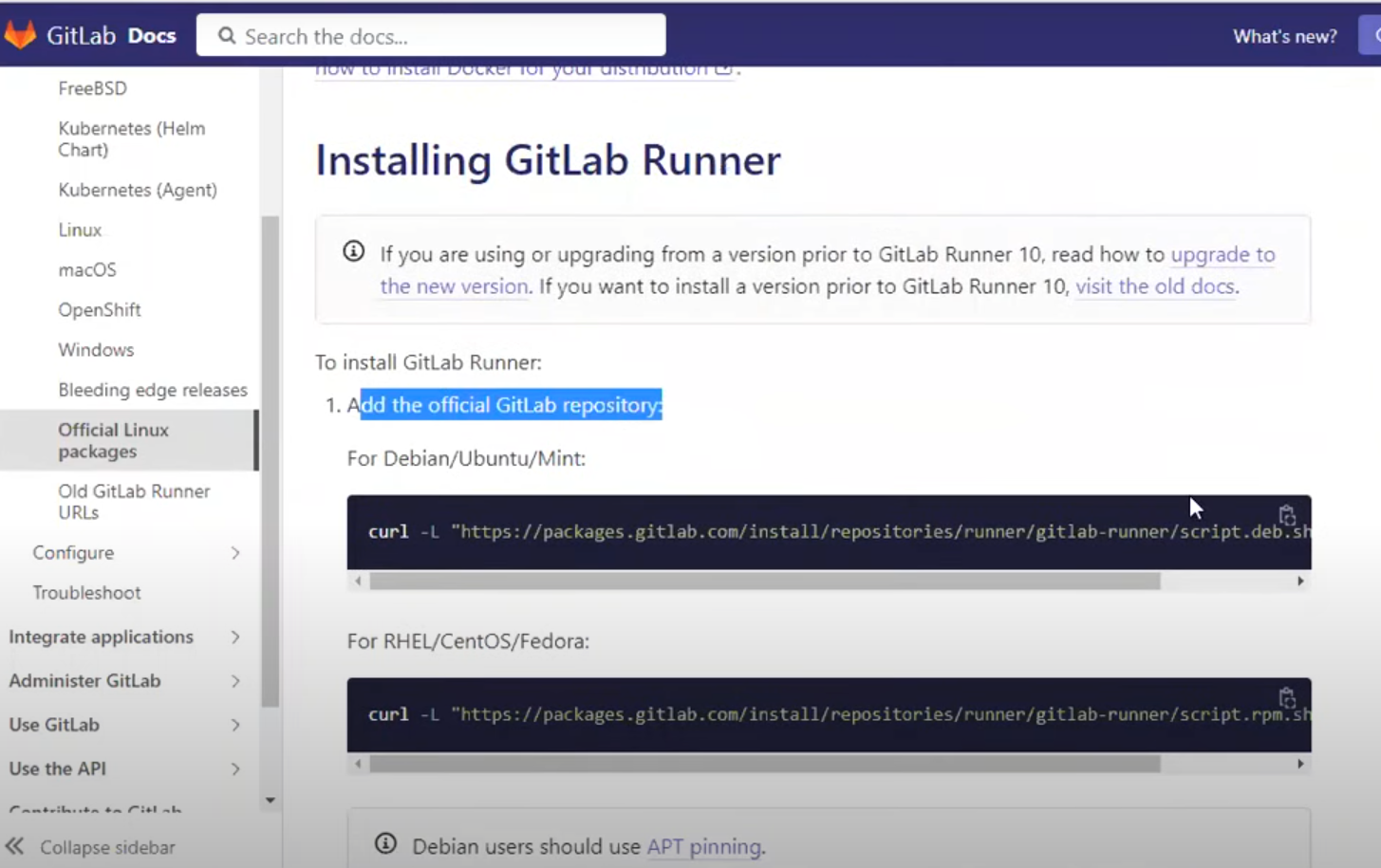The height and width of the screenshot is (868, 1381).
Task: Click the Collapse sidebar double-chevron icon
Action: (14, 846)
